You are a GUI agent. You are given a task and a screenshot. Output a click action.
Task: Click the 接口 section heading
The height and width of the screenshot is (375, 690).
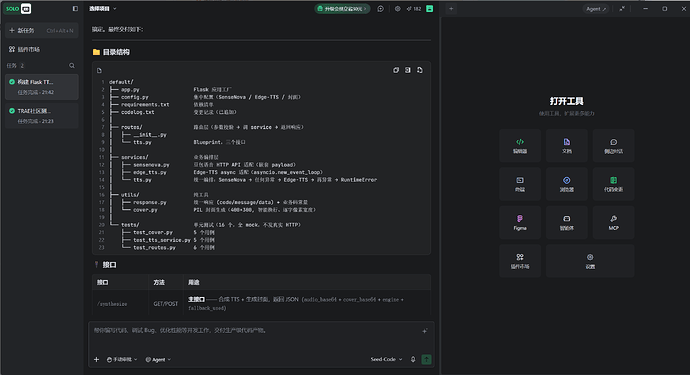(x=109, y=265)
